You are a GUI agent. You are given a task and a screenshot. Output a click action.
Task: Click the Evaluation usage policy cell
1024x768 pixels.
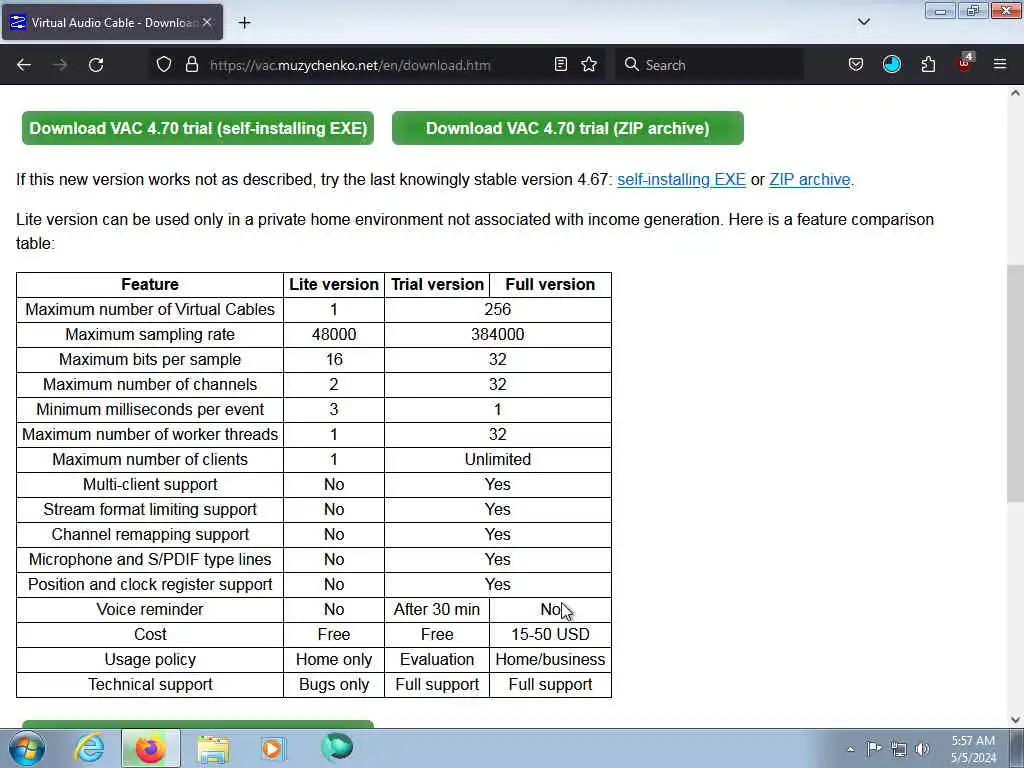click(437, 660)
